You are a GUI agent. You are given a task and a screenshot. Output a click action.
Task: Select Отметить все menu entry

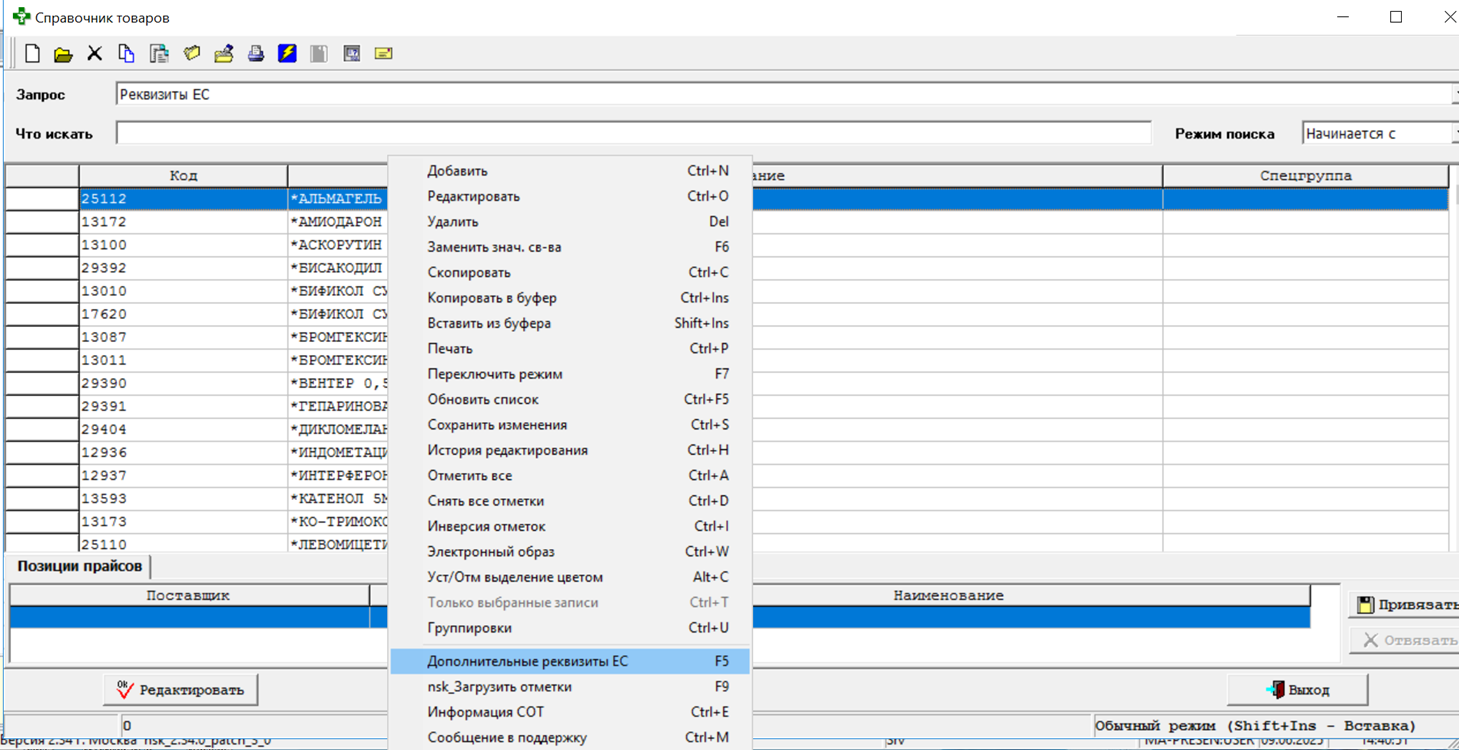[x=569, y=476]
